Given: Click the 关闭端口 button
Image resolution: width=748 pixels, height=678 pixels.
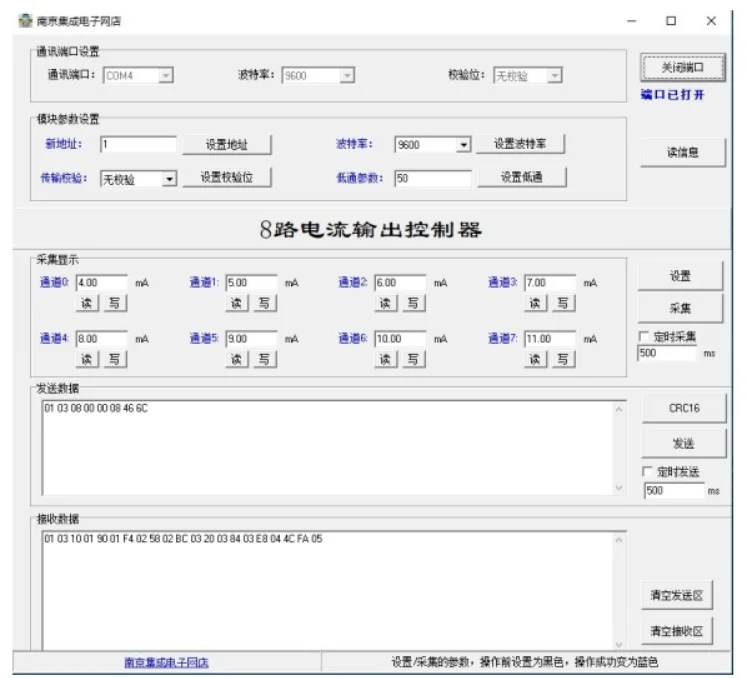Looking at the screenshot, I should point(683,67).
